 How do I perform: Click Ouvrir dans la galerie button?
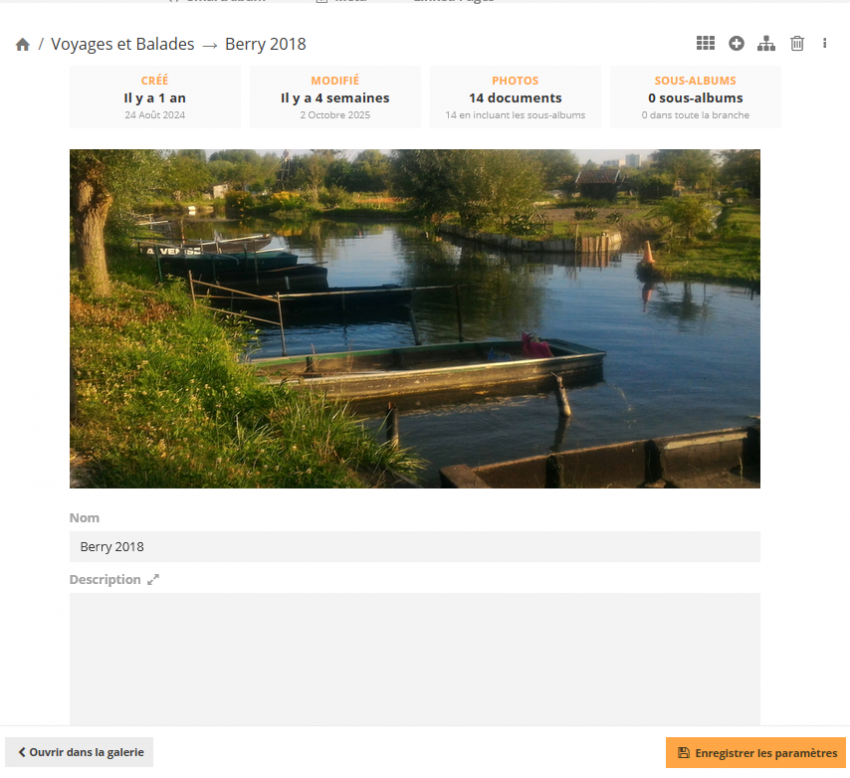pos(79,752)
